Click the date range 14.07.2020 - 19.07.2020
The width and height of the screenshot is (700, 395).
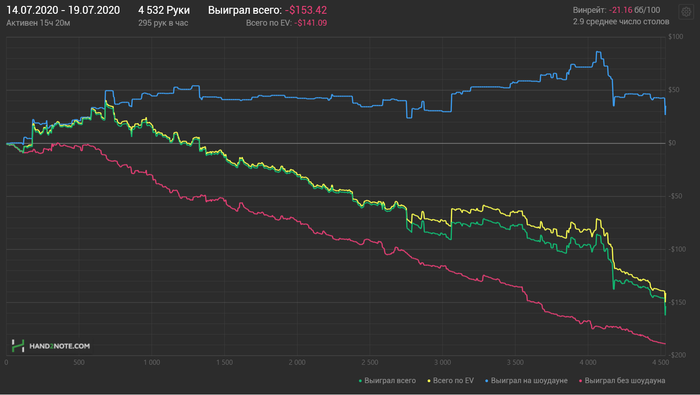63,10
